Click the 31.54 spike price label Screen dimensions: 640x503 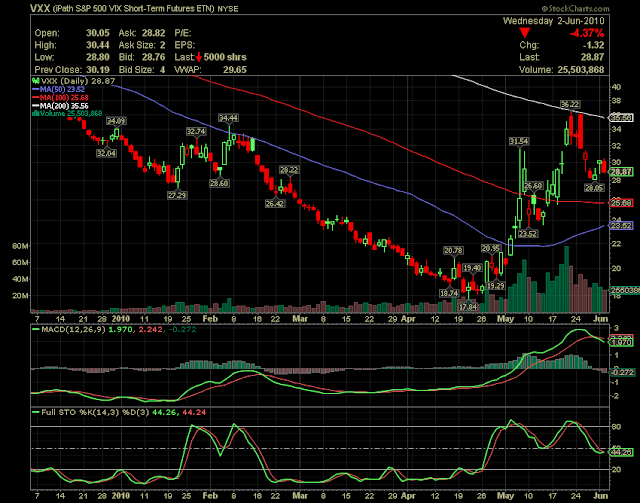[x=519, y=141]
